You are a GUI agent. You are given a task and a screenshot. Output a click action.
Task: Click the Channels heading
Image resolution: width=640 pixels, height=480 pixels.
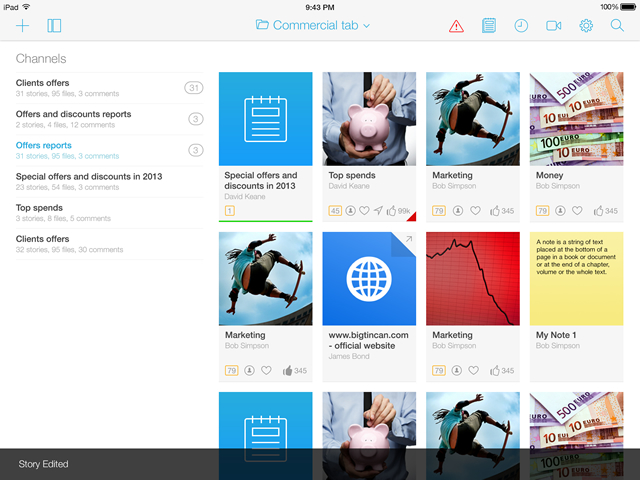pos(41,59)
